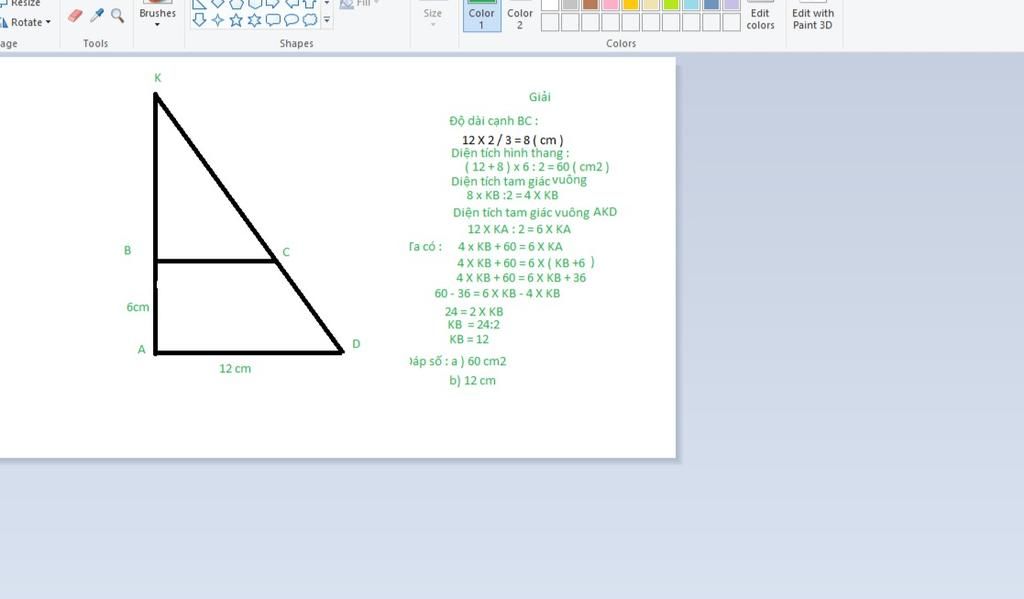Pick the four-point star shape
Screen dimensions: 1024x599
(218, 20)
